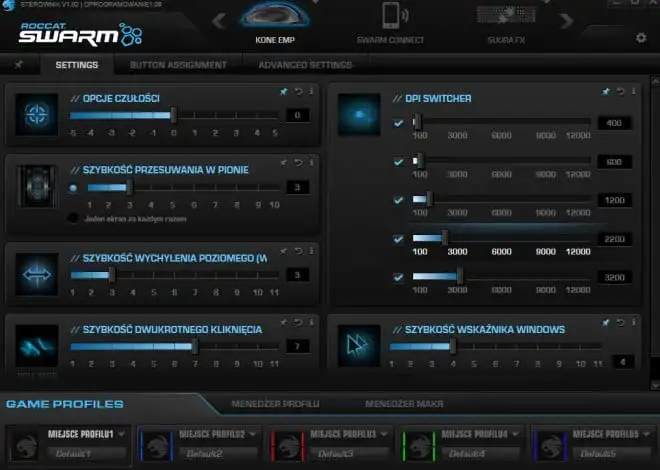Toggle the 3200 DPI level checkbox
Image resolution: width=660 pixels, height=470 pixels.
point(398,278)
